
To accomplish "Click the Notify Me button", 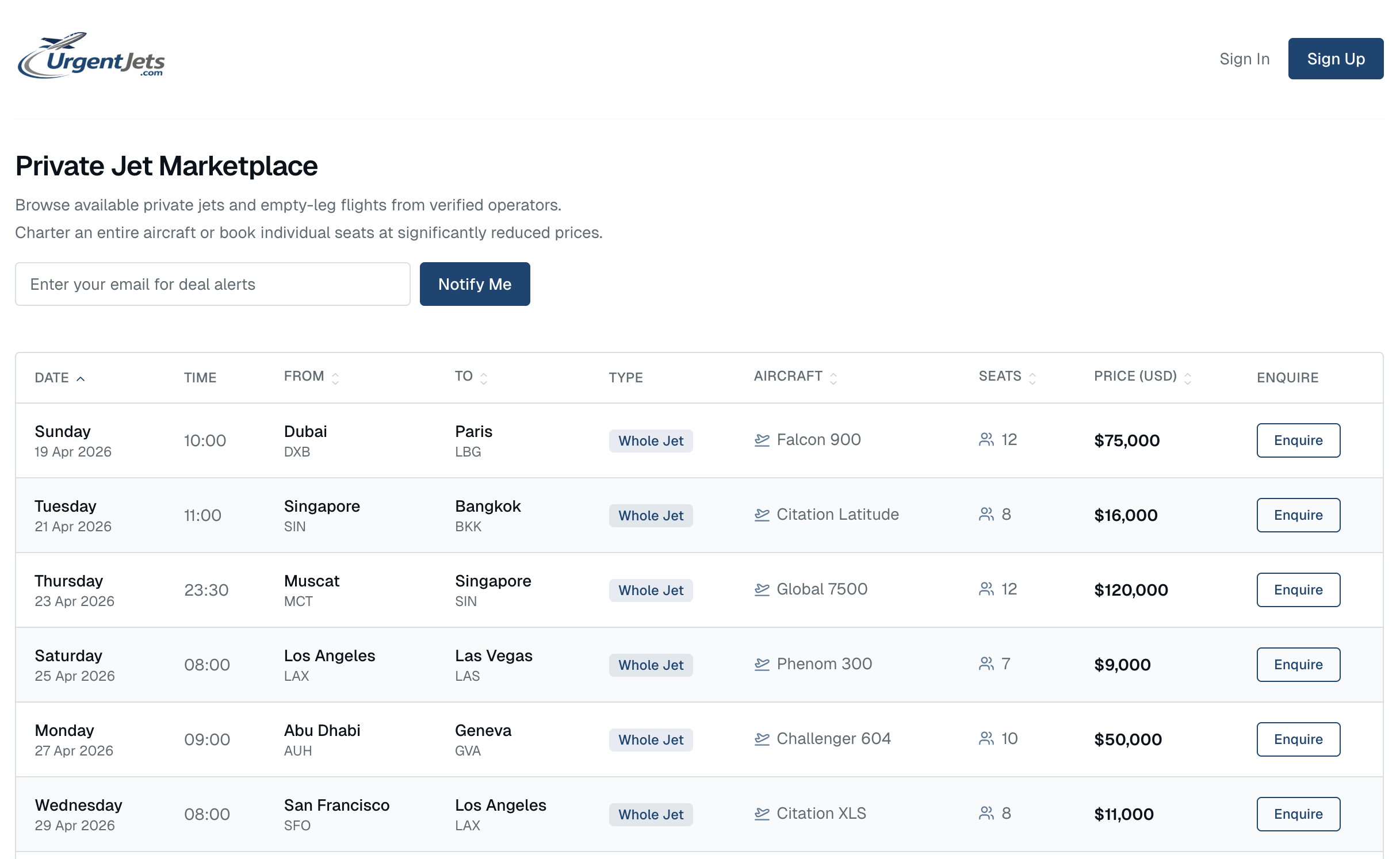I will [x=475, y=284].
